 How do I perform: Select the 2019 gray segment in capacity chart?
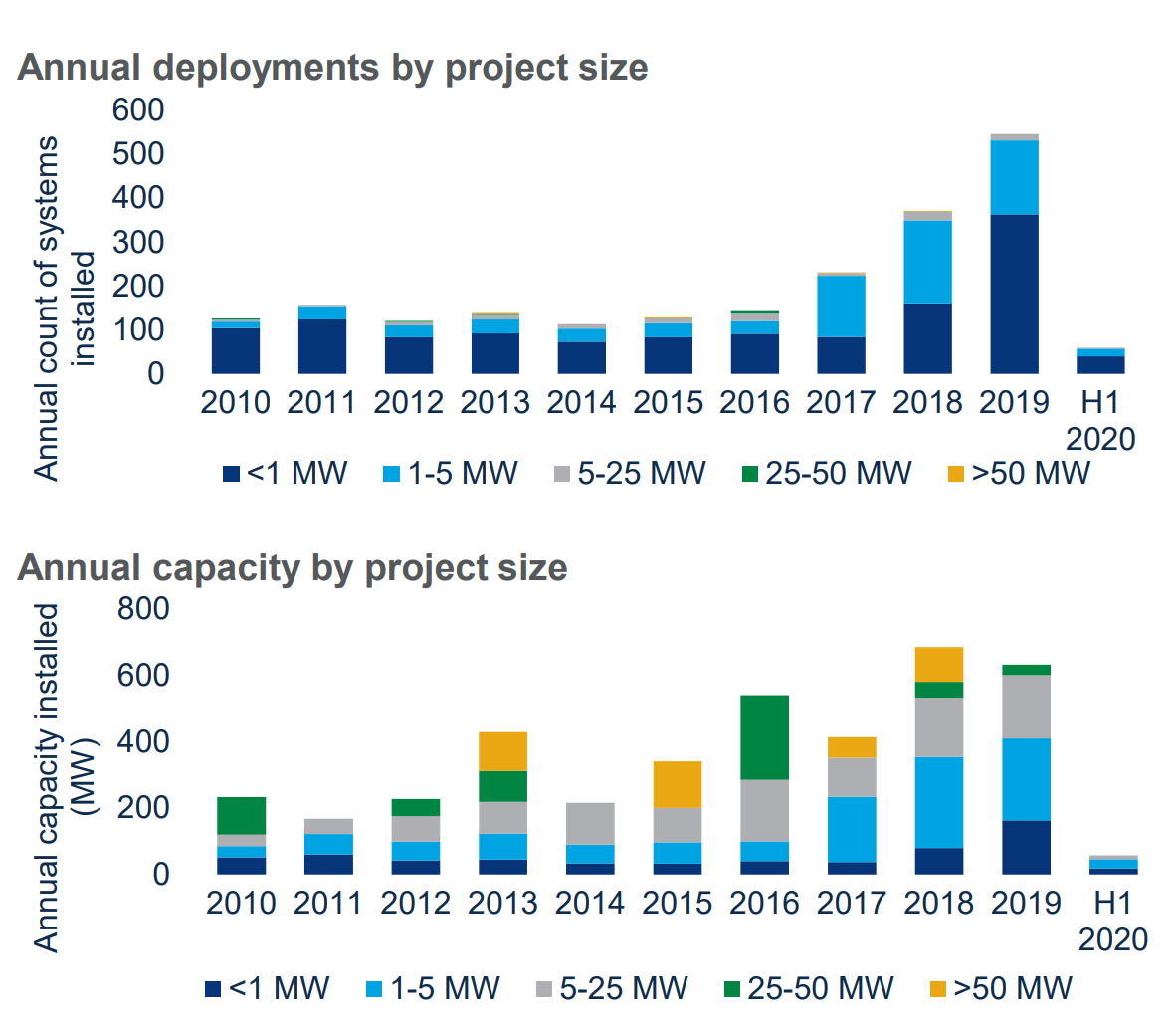click(1026, 707)
